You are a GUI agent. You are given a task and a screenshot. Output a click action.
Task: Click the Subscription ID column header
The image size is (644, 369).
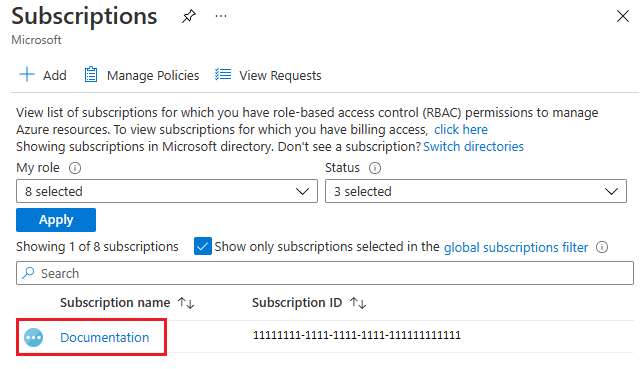tap(297, 303)
